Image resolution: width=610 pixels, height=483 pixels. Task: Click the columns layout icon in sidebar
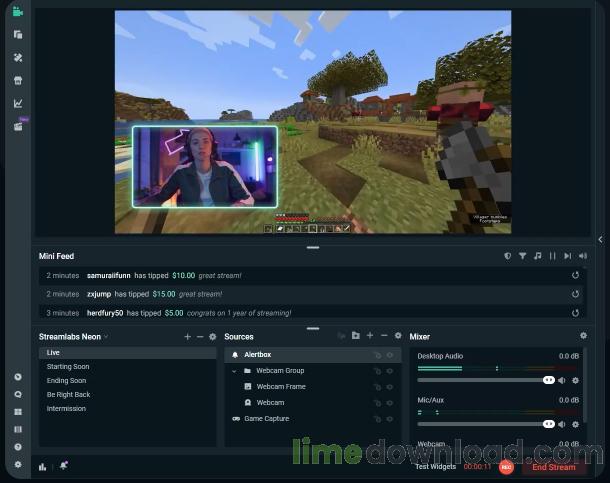pos(18,429)
